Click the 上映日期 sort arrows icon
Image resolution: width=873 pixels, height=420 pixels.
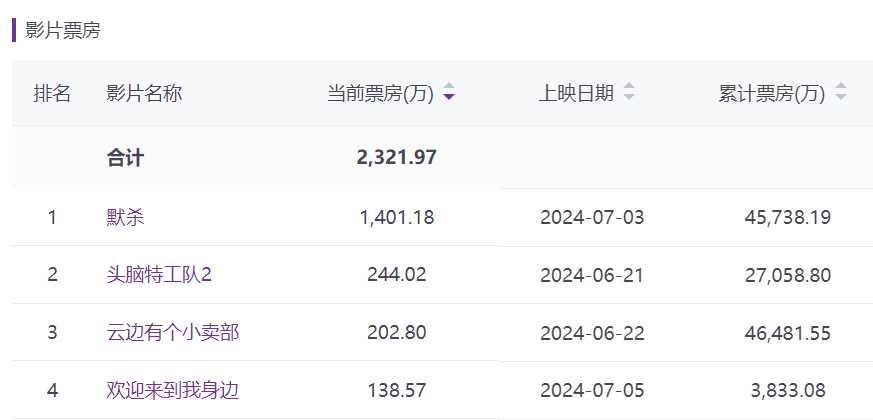(x=629, y=92)
